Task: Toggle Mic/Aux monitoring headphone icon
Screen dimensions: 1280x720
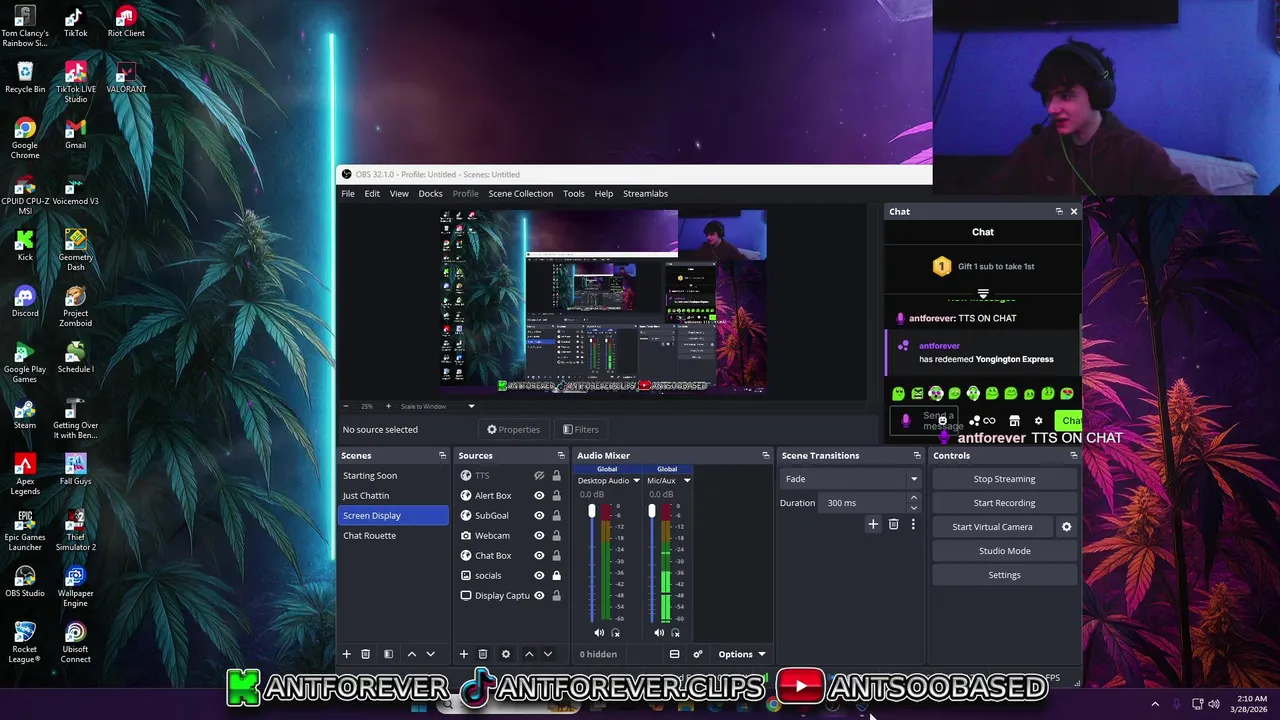Action: point(675,632)
